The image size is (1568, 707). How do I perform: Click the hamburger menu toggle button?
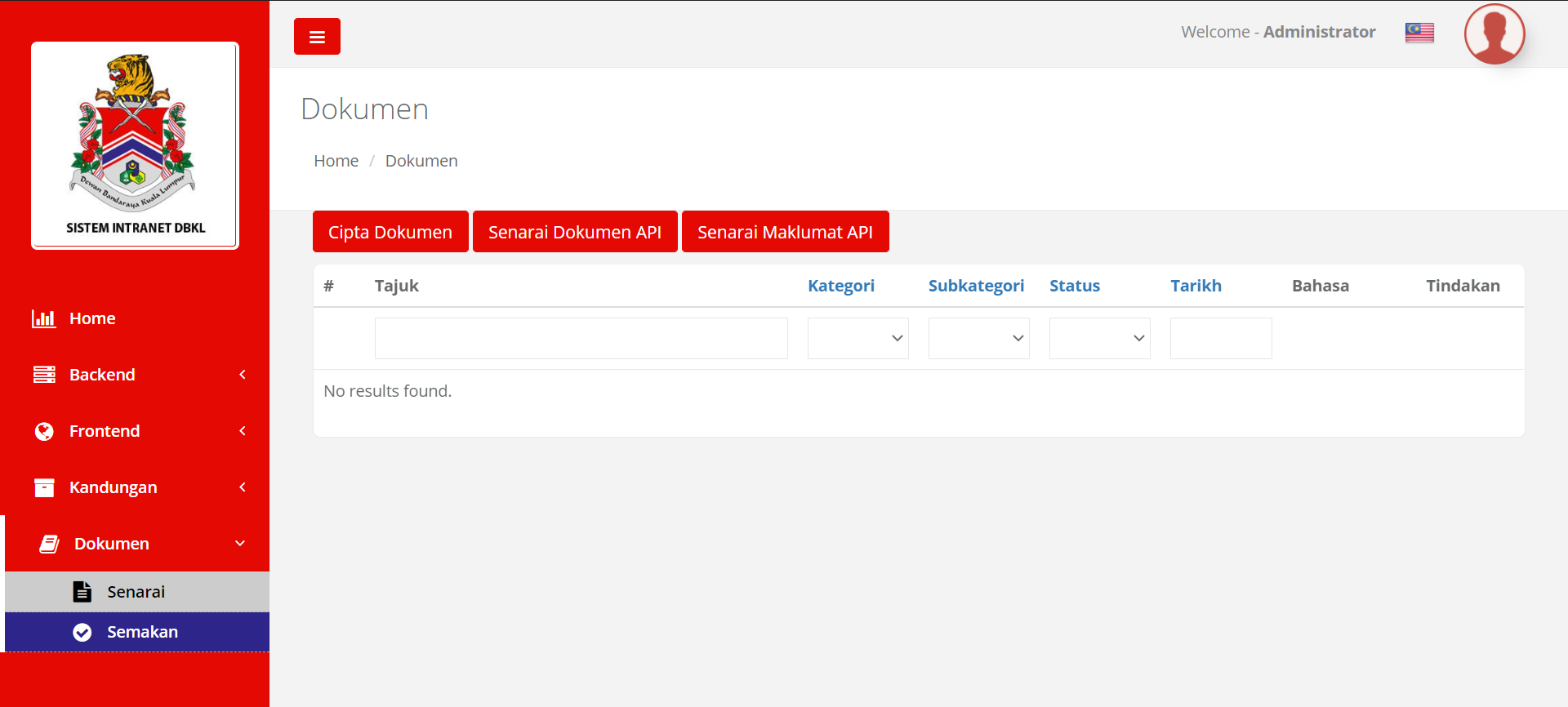(x=317, y=37)
